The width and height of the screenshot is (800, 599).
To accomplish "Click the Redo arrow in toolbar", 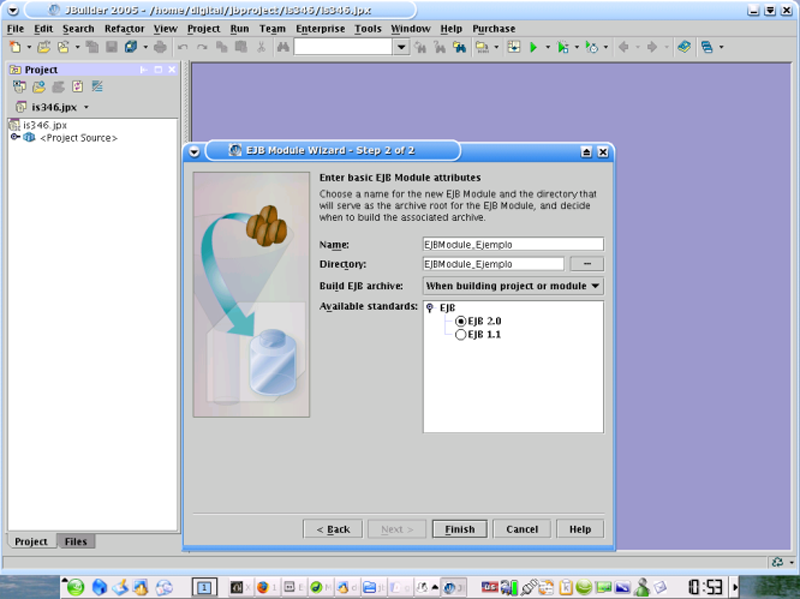I will tap(202, 47).
